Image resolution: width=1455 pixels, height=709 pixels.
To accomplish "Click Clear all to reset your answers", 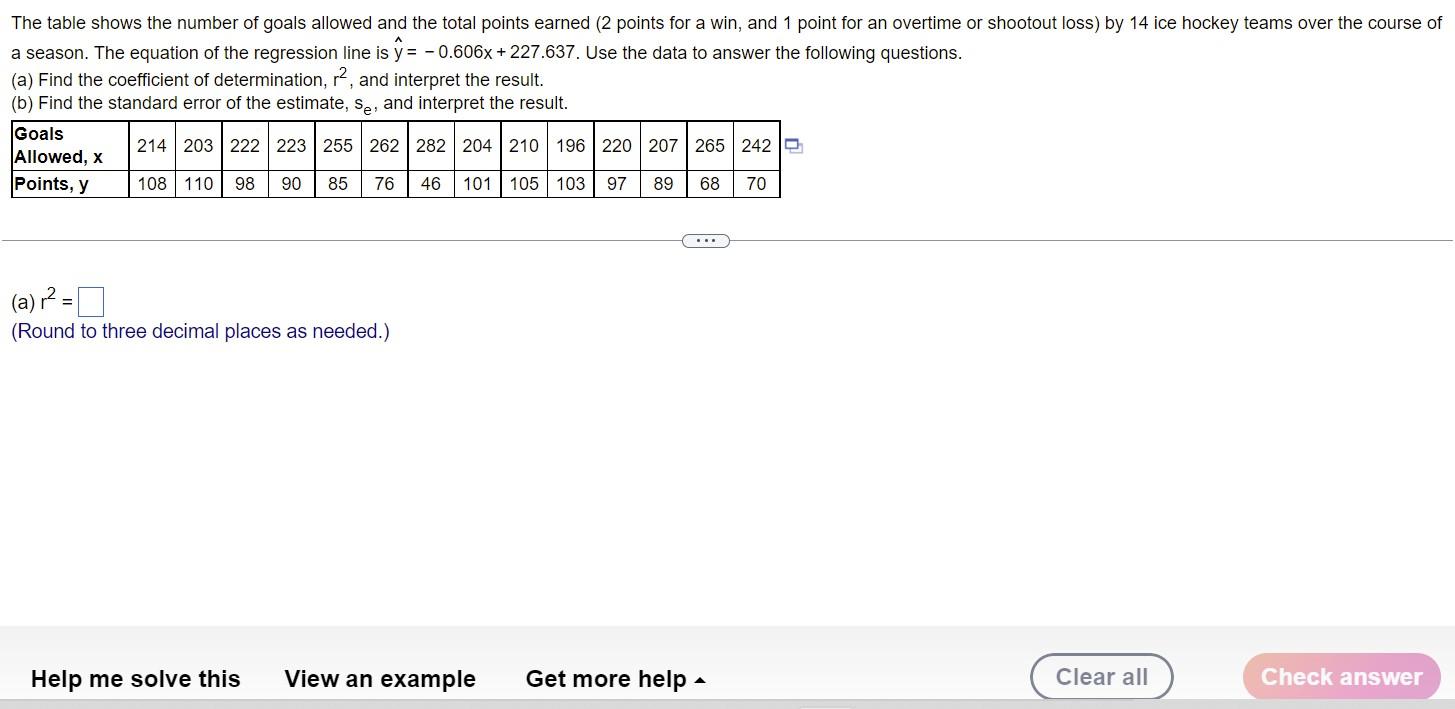I will pos(1101,676).
